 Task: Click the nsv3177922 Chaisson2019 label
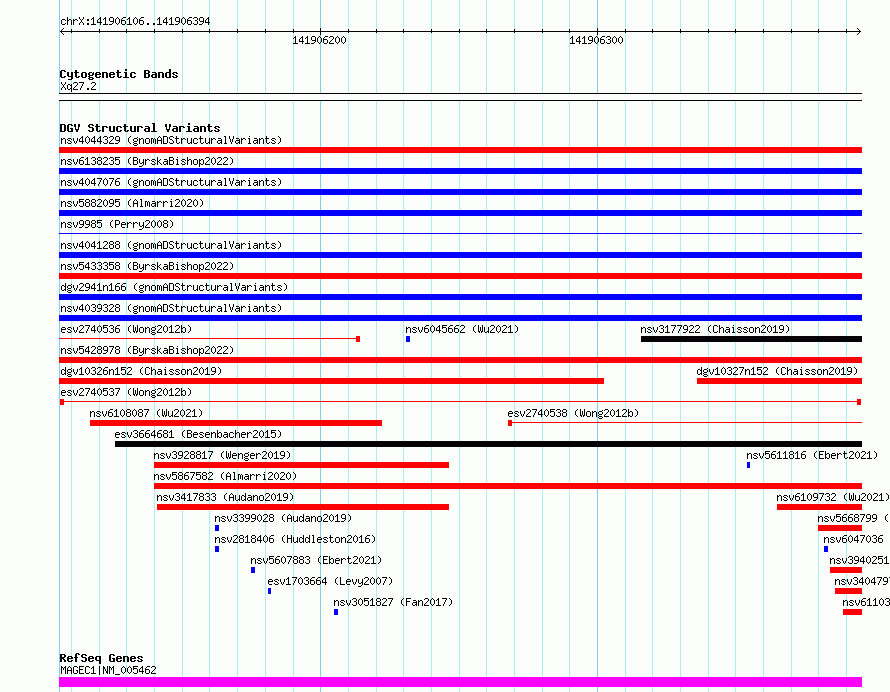point(715,329)
